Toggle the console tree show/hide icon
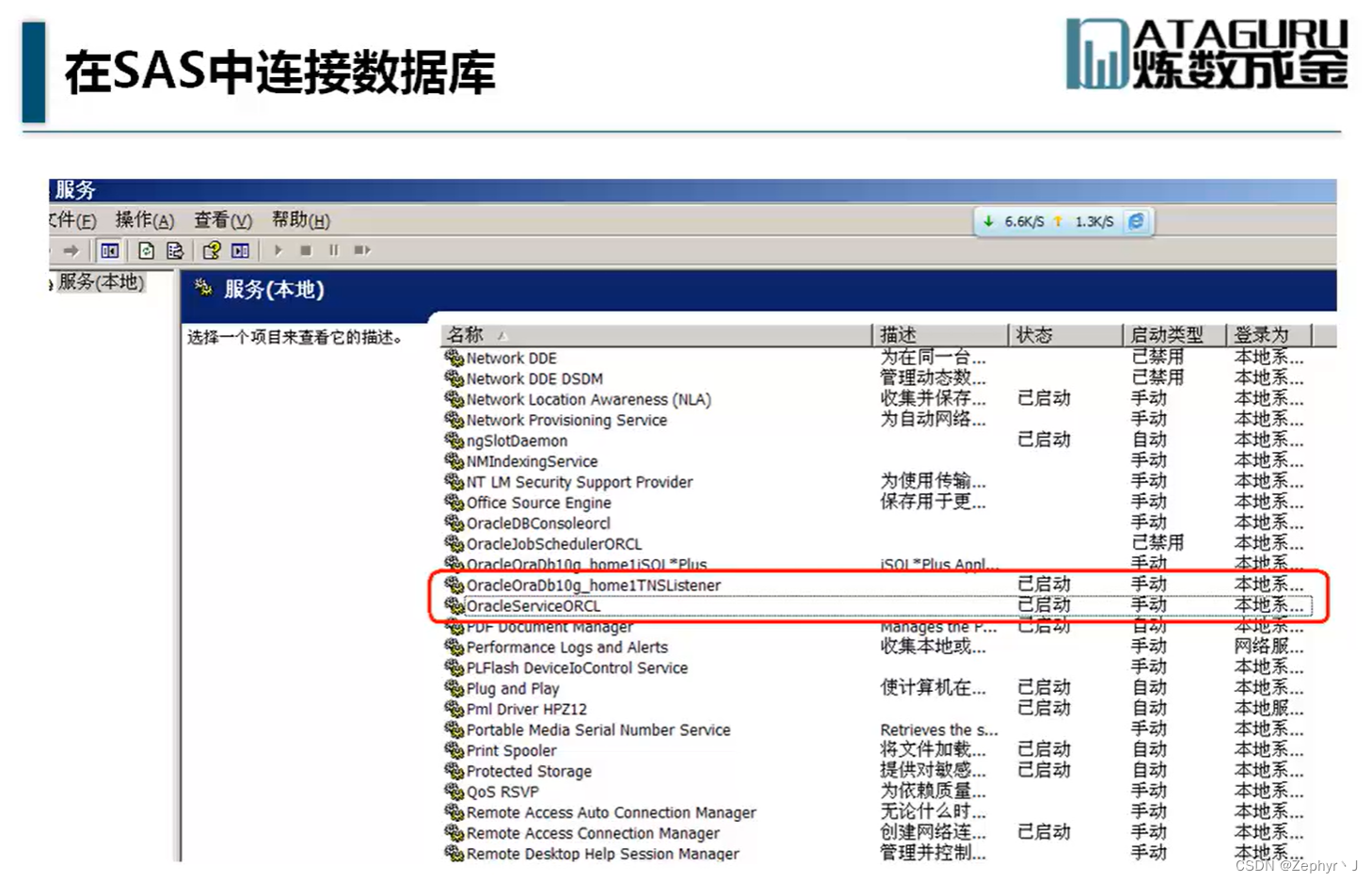This screenshot has width=1372, height=882. coord(108,250)
